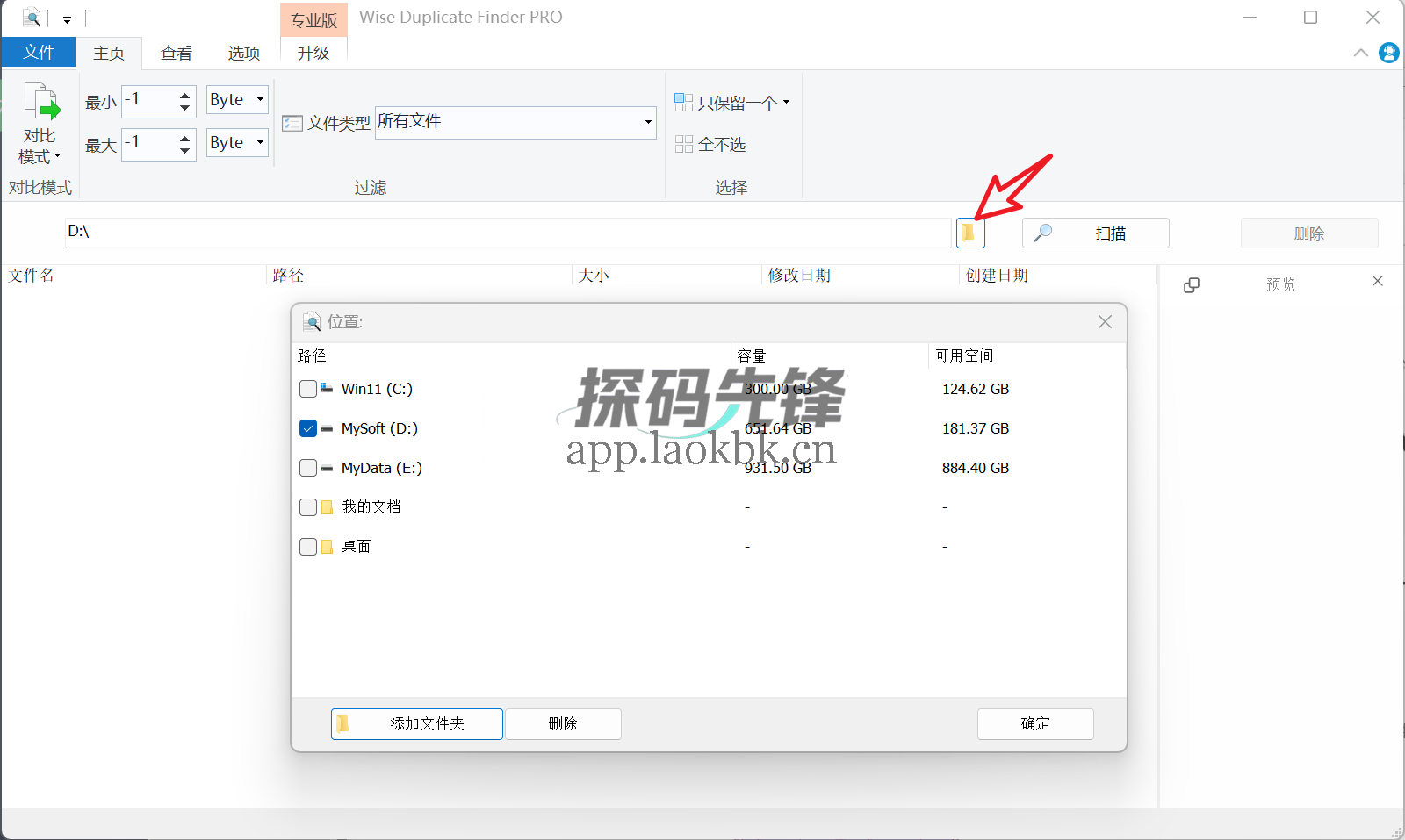Check the MyData (E:) drive checkbox
Screen dimensions: 1405x840
coord(308,468)
